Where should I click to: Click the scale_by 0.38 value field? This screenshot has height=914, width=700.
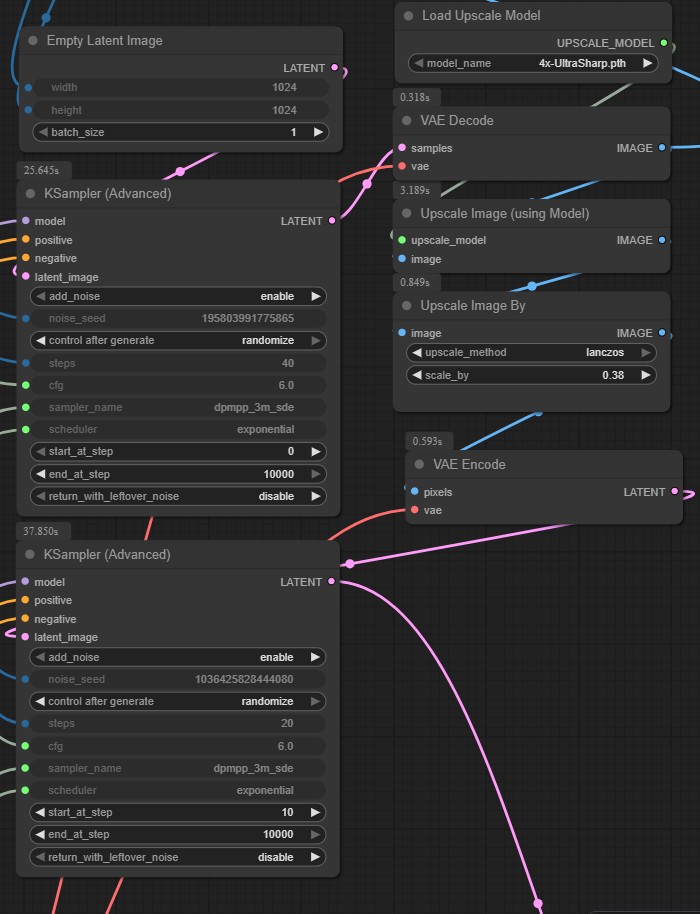tap(531, 375)
